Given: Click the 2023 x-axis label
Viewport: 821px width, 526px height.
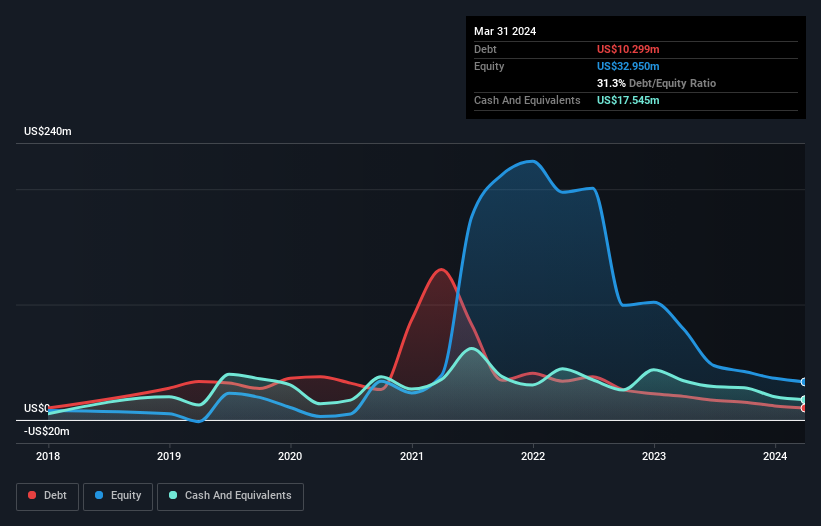Looking at the screenshot, I should click(x=654, y=456).
